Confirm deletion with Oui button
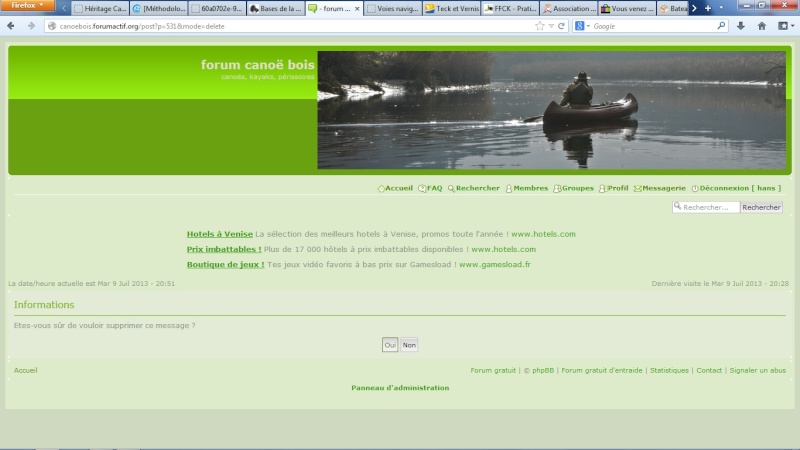Viewport: 800px width, 450px height. click(x=390, y=345)
